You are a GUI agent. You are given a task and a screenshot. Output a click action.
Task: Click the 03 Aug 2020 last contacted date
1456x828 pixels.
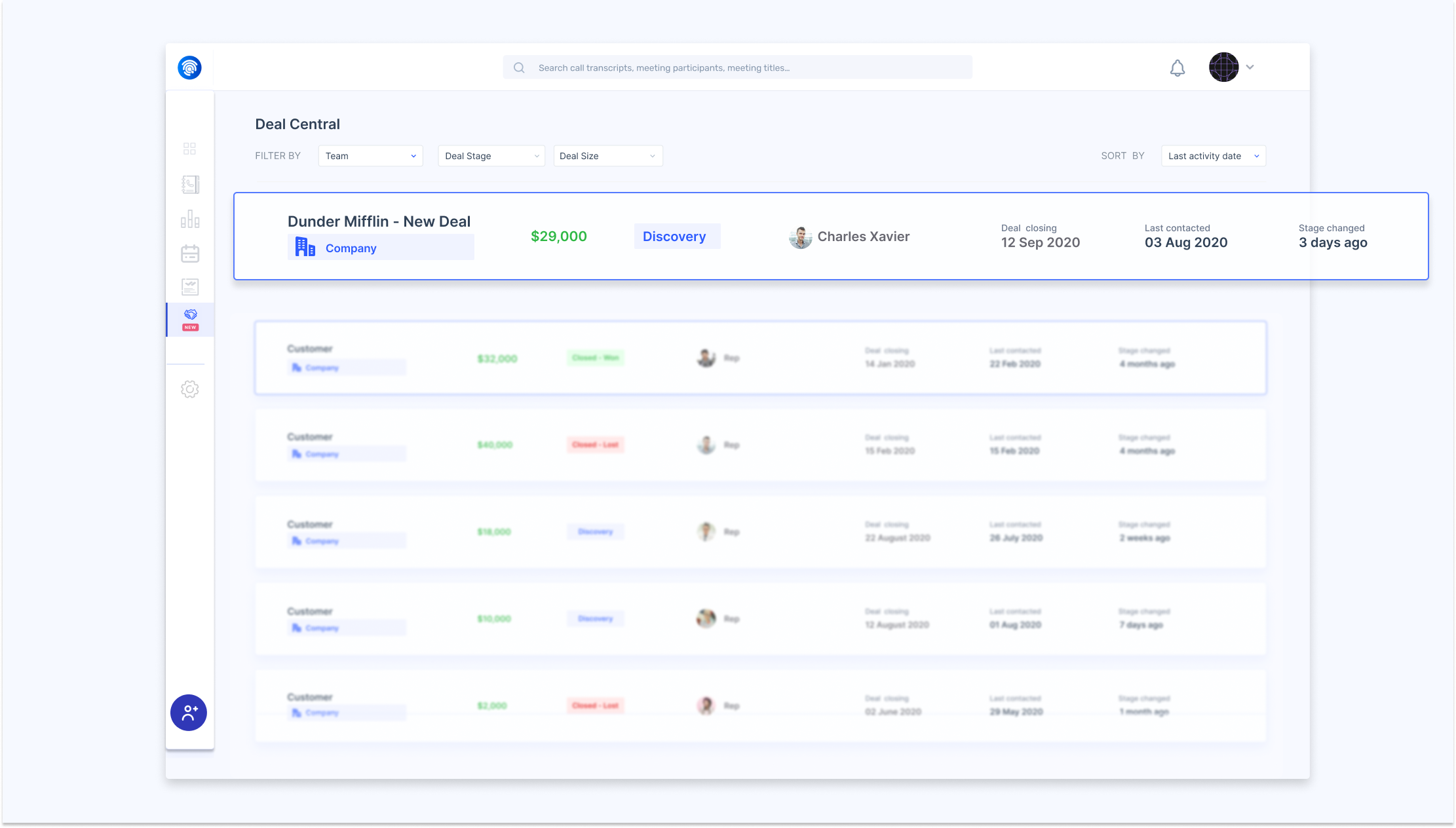tap(1185, 242)
